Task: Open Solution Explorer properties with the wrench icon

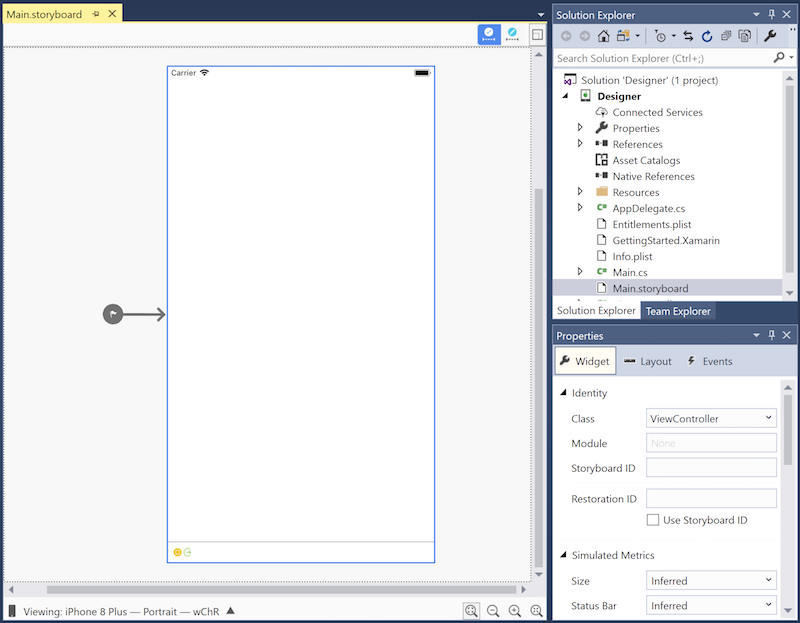Action: tap(770, 35)
